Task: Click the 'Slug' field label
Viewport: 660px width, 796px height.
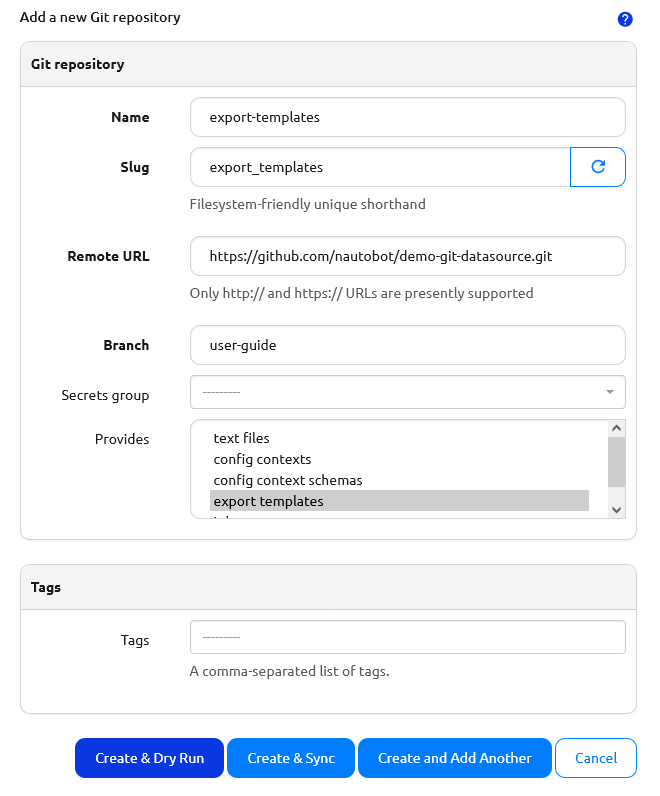Action: [135, 168]
